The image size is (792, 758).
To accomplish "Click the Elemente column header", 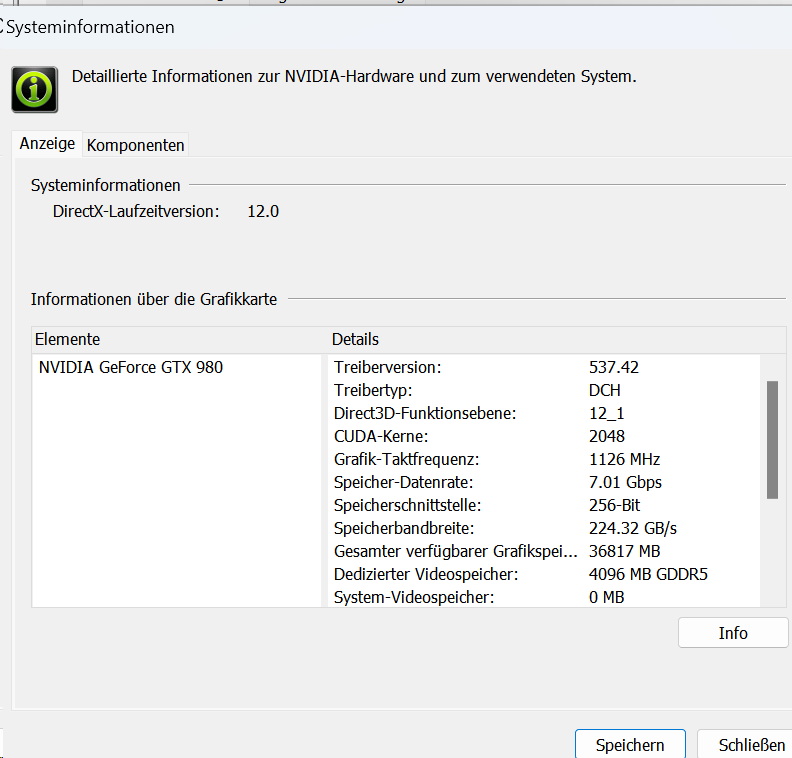I will pos(67,339).
